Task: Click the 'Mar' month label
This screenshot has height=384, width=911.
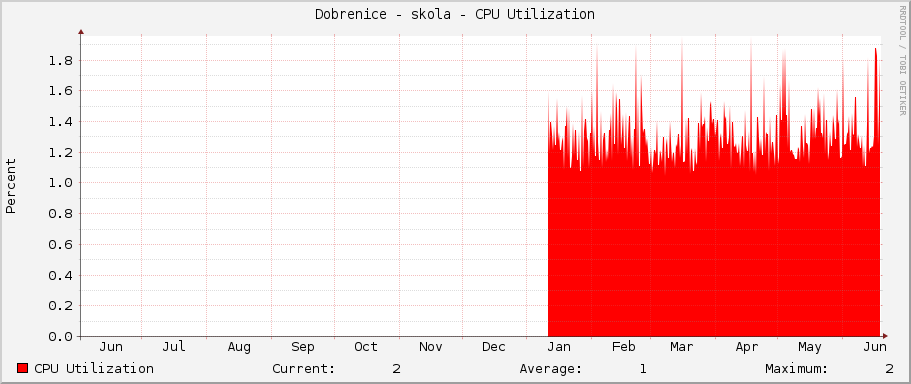Action: 682,347
